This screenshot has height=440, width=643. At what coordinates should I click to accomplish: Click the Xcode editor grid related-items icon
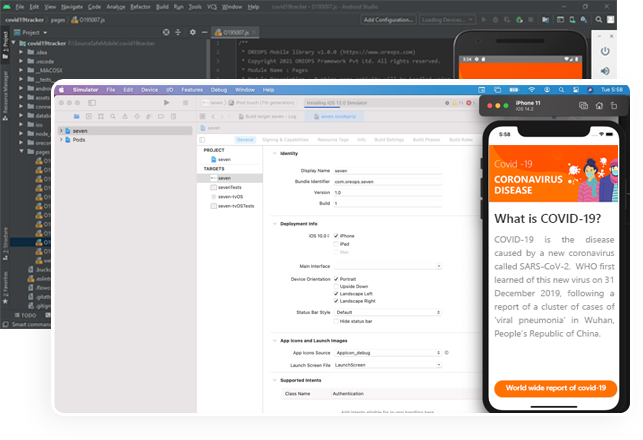202,116
